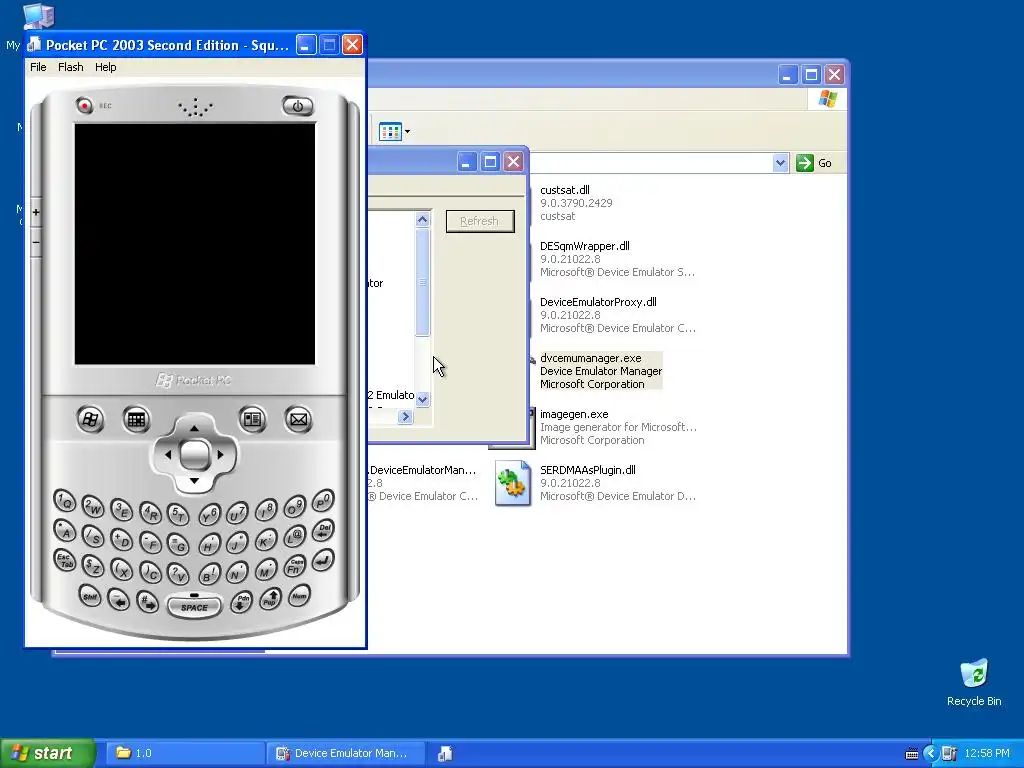Click scroll down arrow in Device Emulator Manager list

tap(423, 399)
